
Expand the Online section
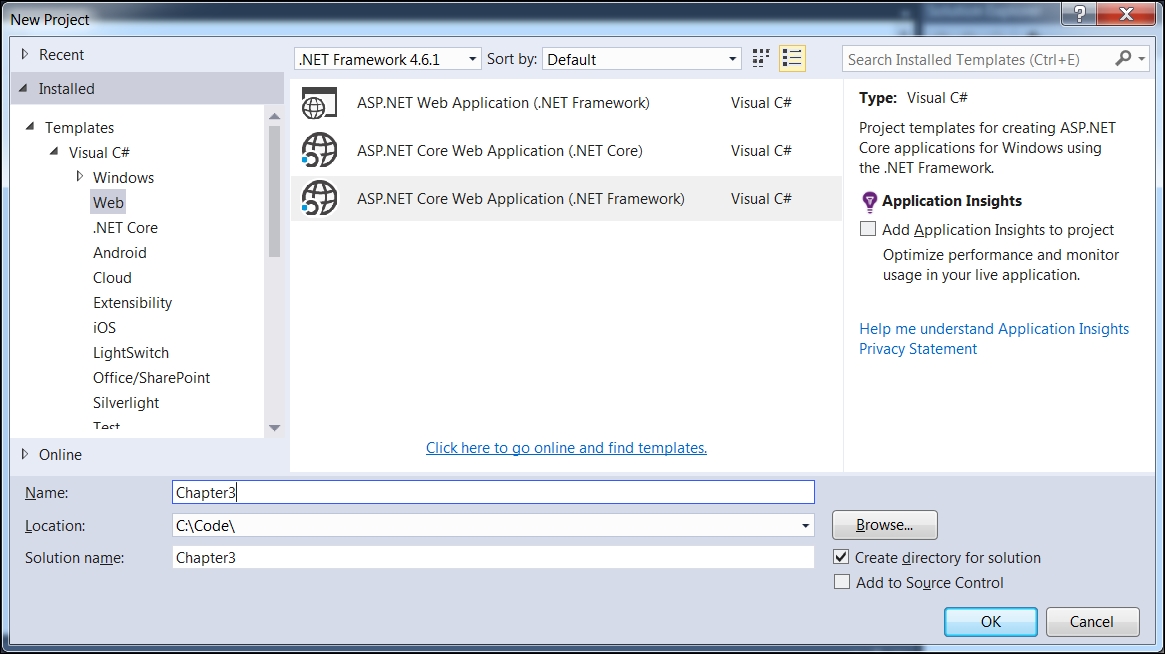click(x=25, y=454)
